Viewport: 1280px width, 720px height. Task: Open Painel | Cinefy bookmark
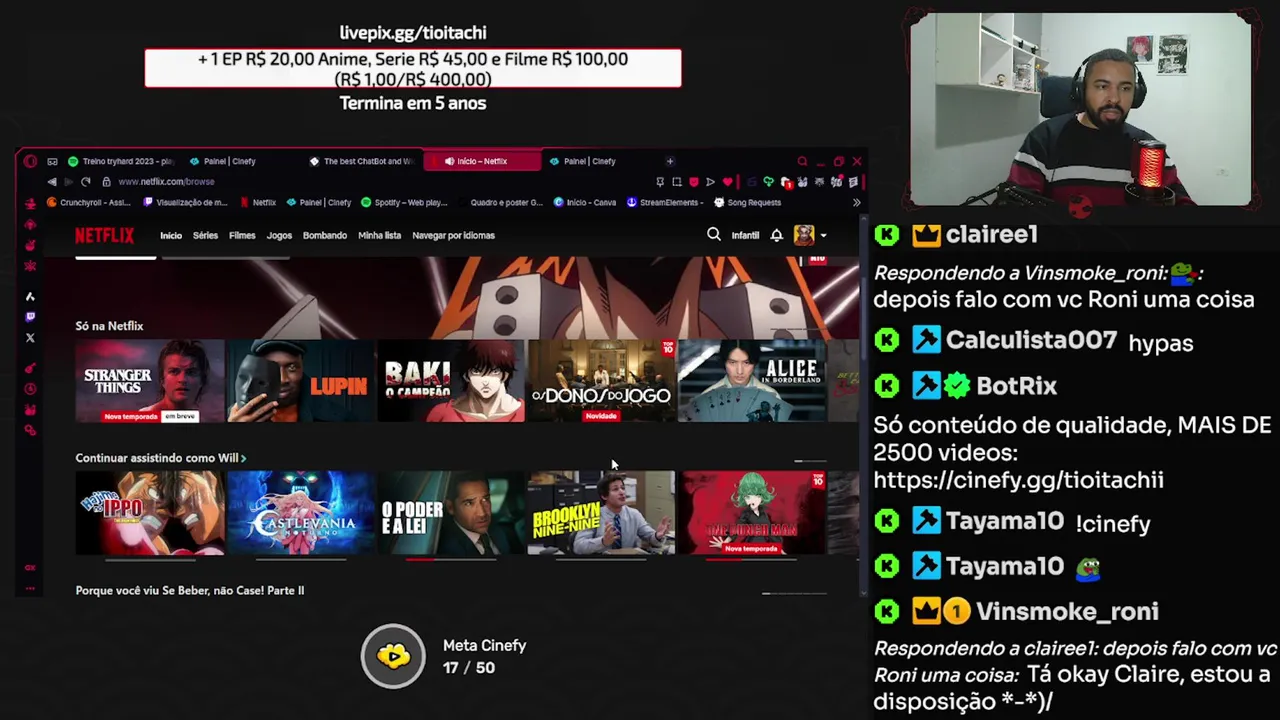pyautogui.click(x=319, y=202)
